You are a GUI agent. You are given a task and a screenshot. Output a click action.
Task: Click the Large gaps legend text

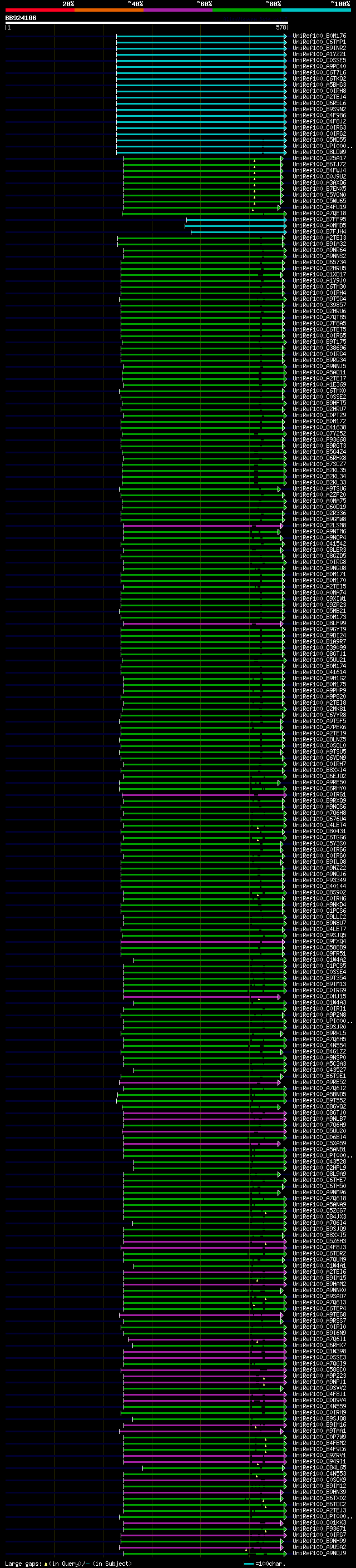click(68, 1563)
